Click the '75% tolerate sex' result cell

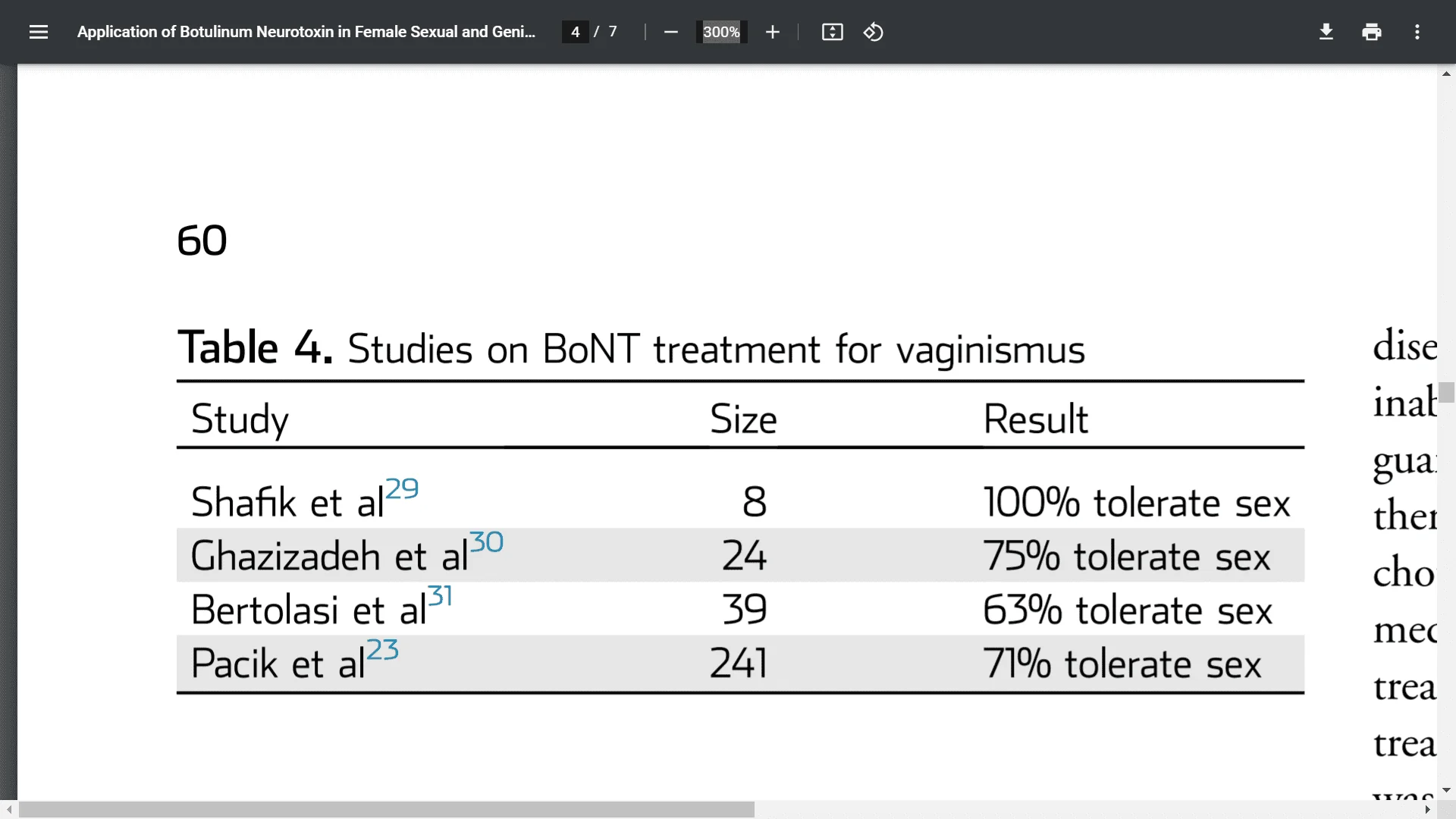pyautogui.click(x=1126, y=556)
